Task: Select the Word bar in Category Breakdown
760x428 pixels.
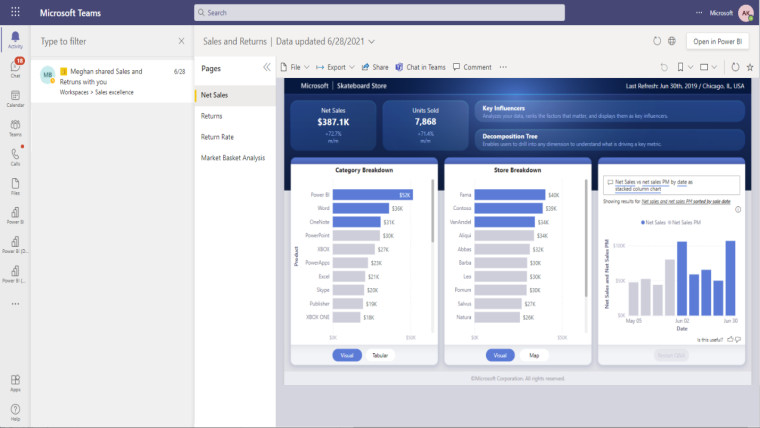Action: tap(361, 208)
